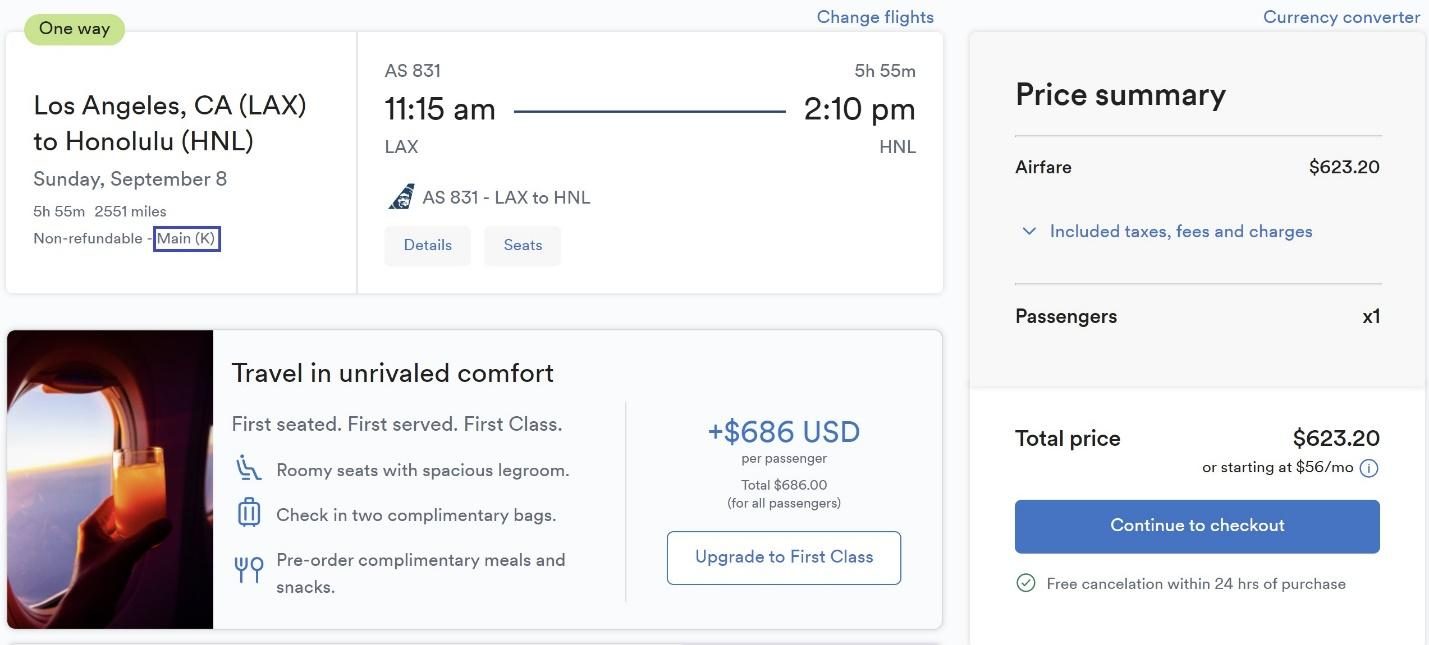
Task: Show flight Details
Action: point(427,245)
